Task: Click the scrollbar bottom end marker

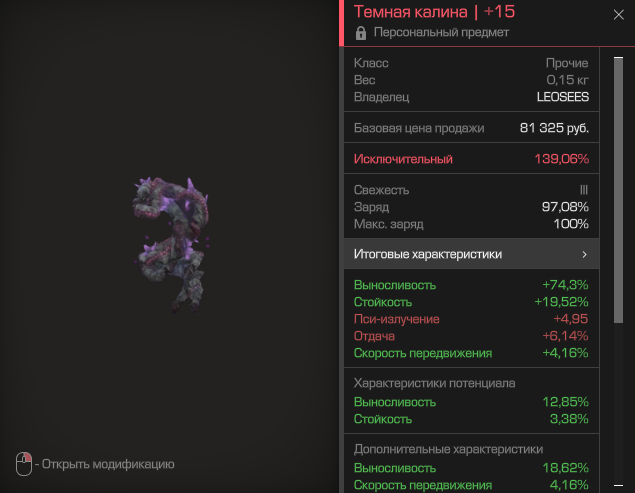Action: [x=618, y=485]
